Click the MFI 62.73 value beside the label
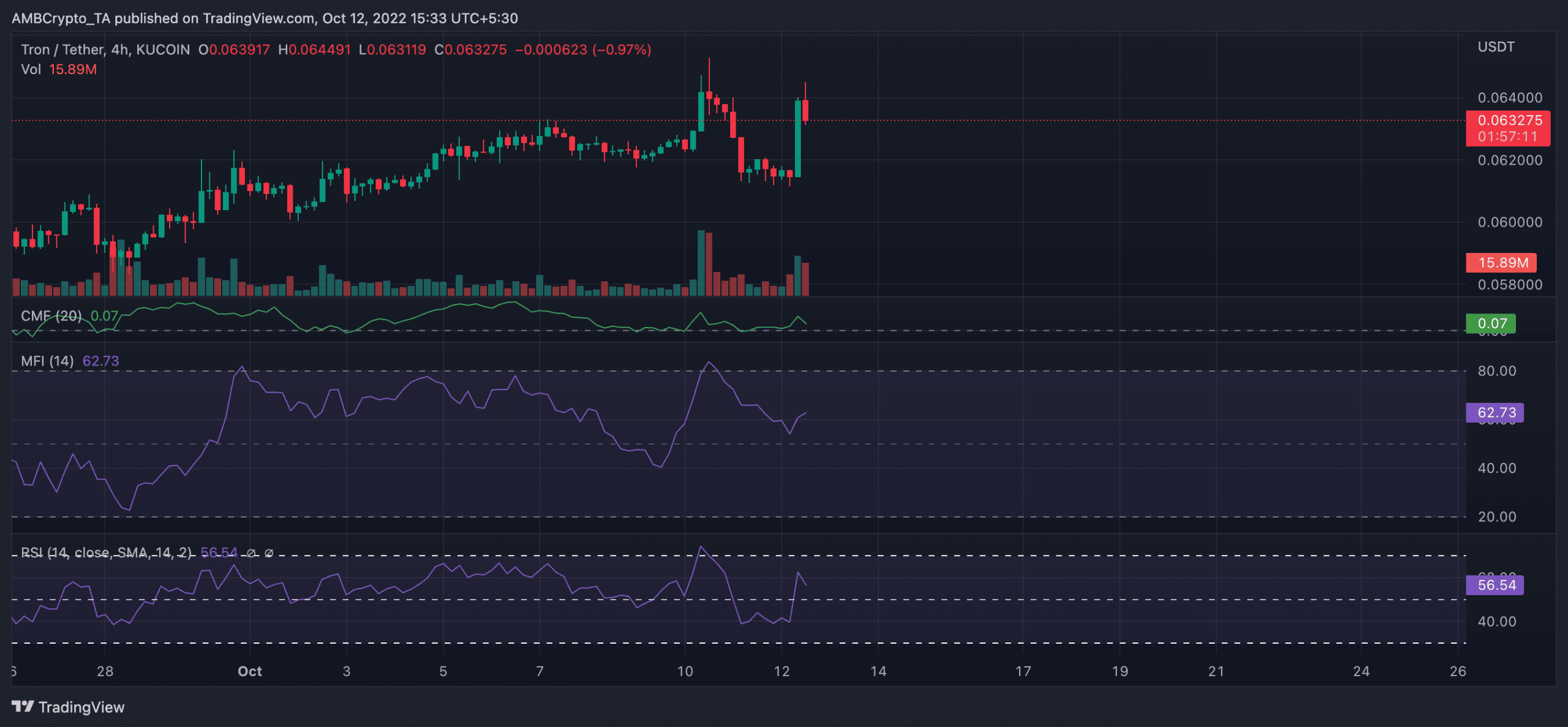The width and height of the screenshot is (1568, 727). 101,361
